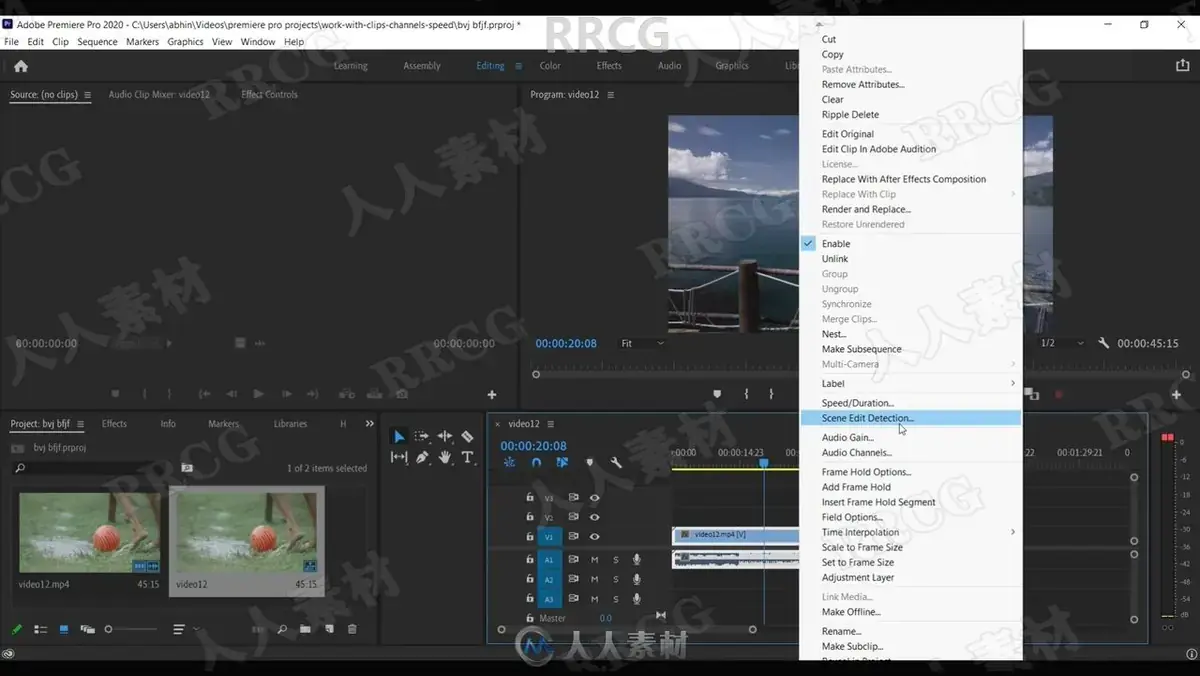The image size is (1200, 676).
Task: Select the Ripple Edit tool
Action: [x=445, y=437]
